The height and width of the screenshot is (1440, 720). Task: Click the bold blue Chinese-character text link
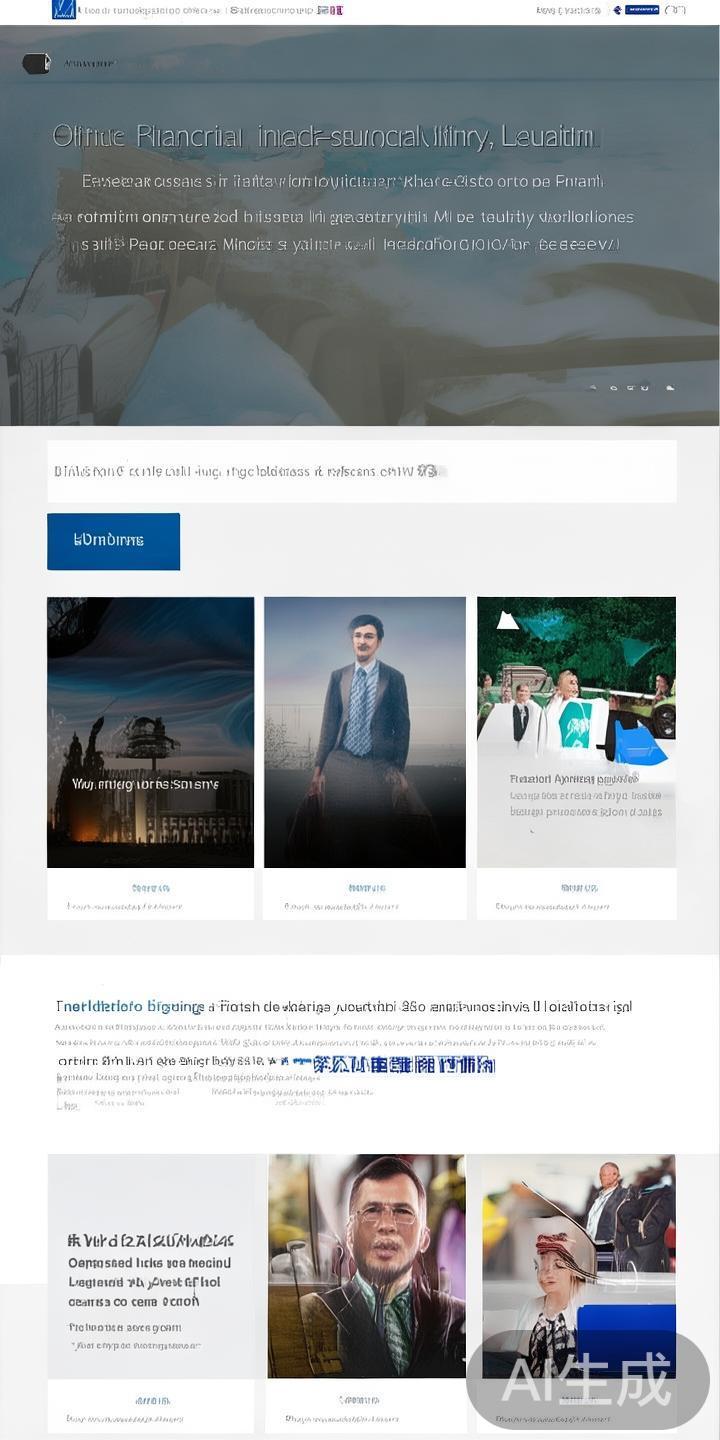pyautogui.click(x=390, y=1064)
